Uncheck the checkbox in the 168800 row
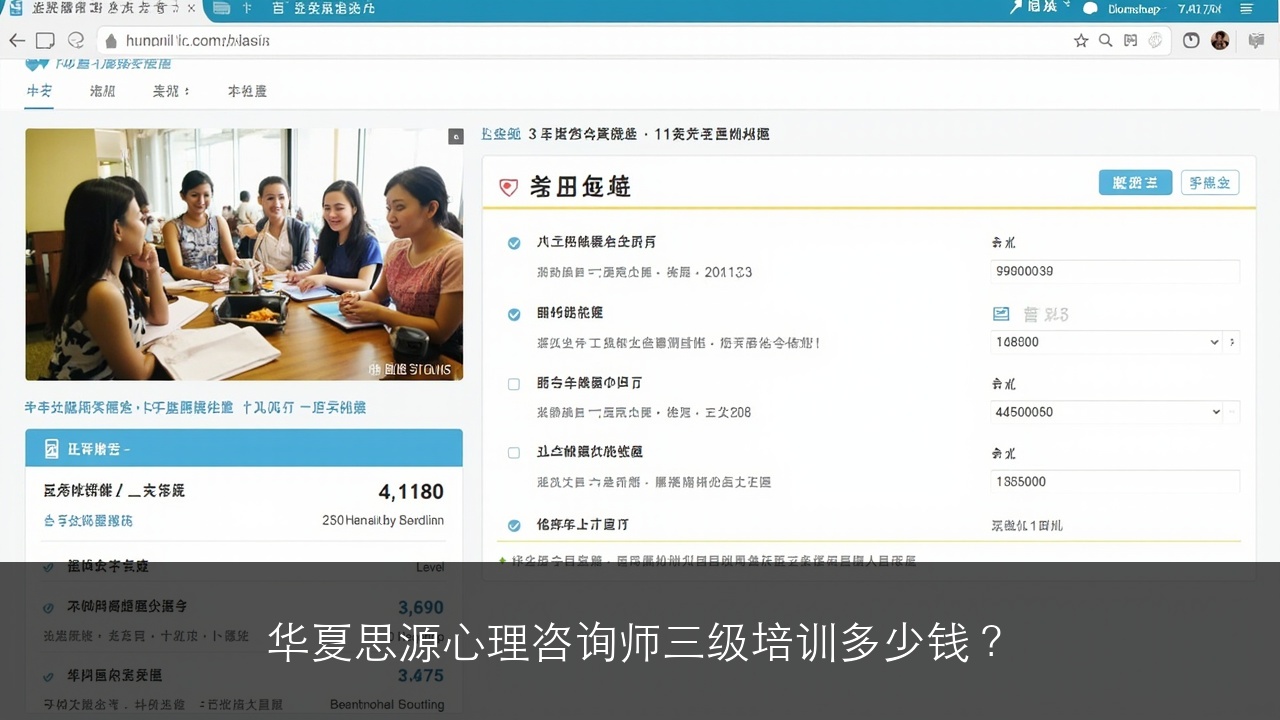 [514, 314]
